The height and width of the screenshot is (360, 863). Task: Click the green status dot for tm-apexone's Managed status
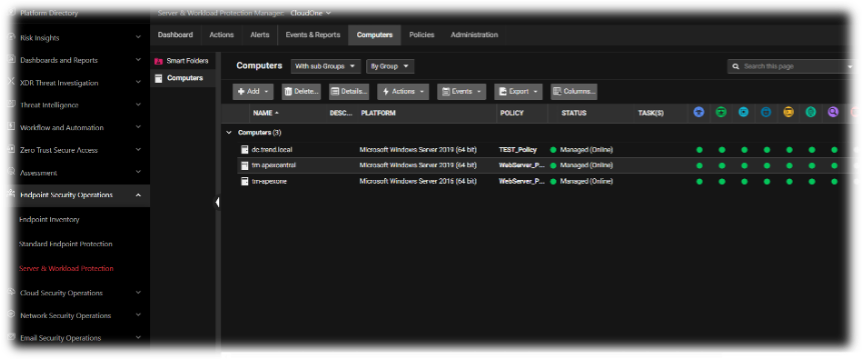point(553,181)
